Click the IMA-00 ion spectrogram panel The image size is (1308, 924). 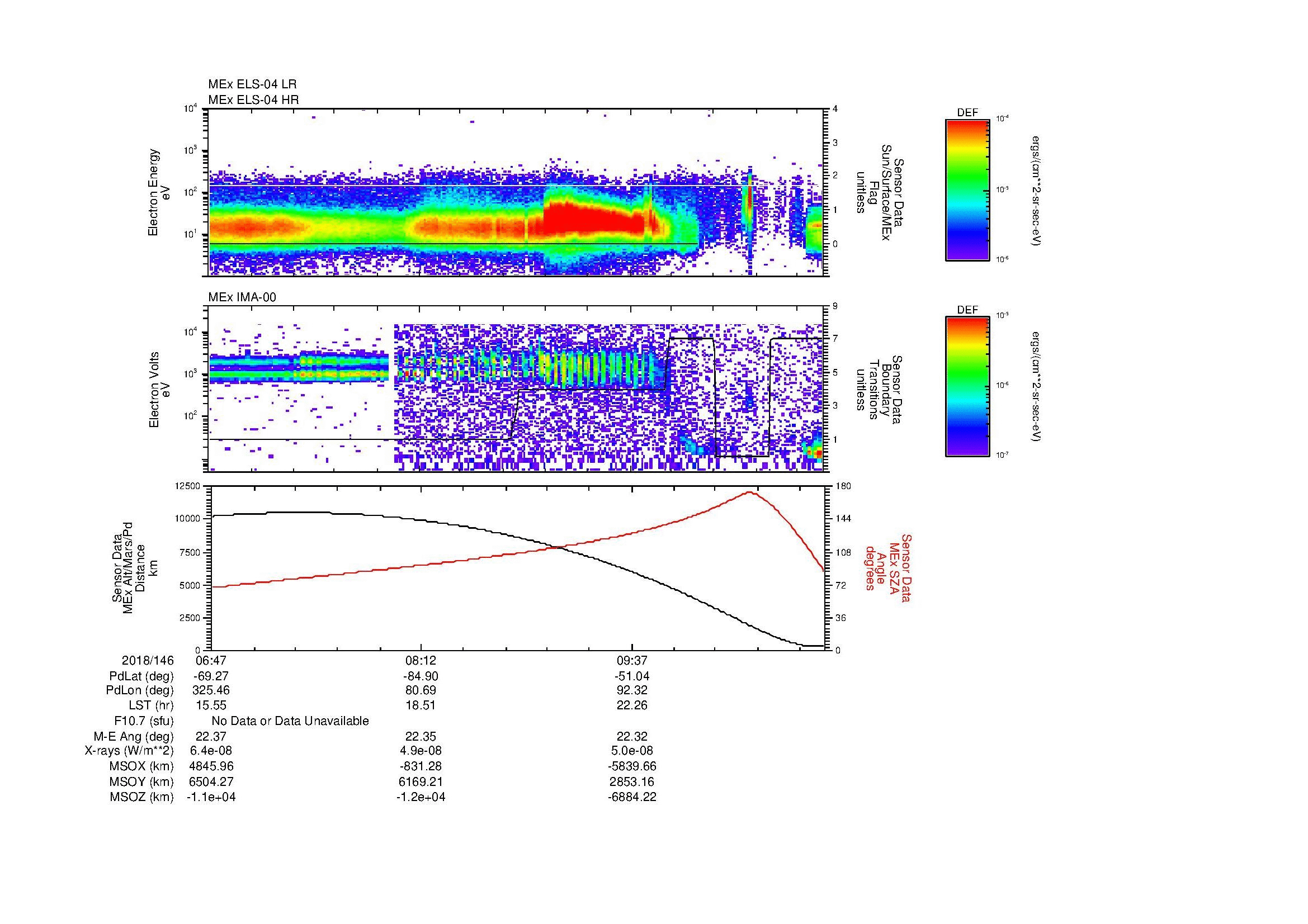[517, 389]
